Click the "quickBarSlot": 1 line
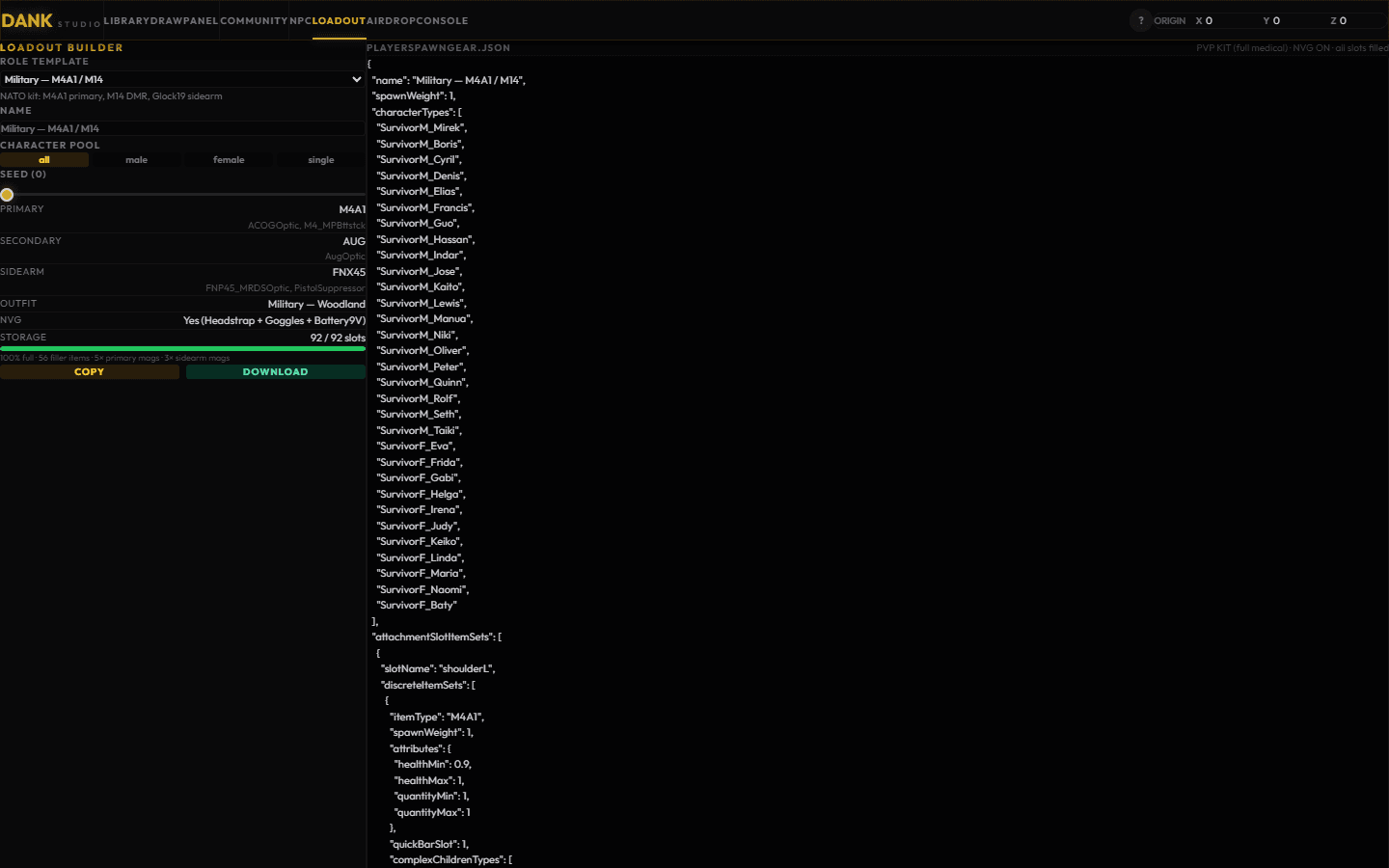The width and height of the screenshot is (1389, 868). 429,844
